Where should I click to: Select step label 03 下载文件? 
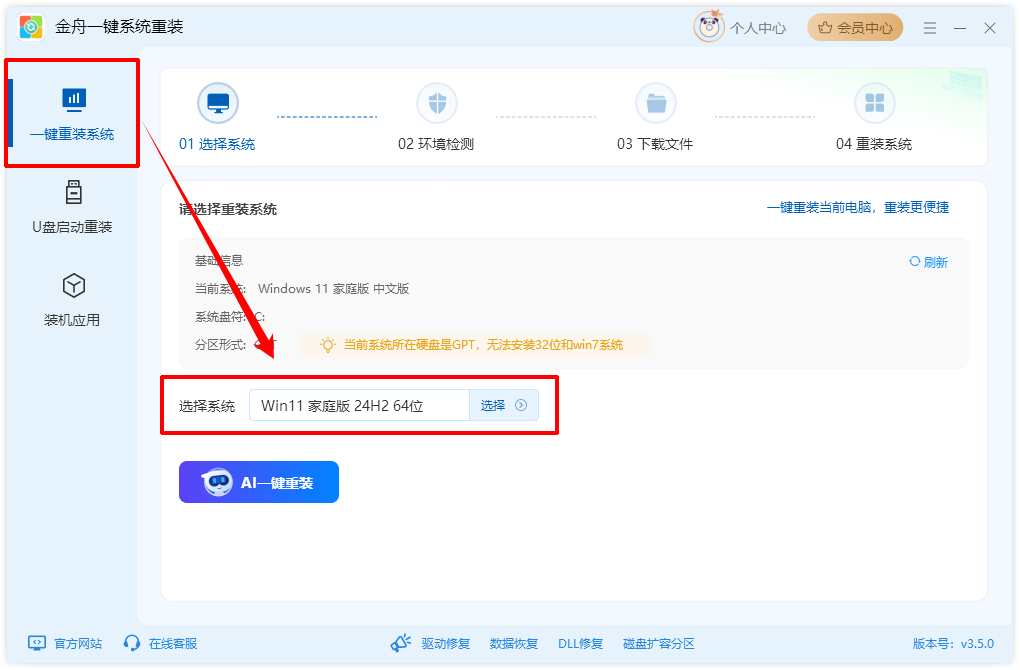coord(655,144)
